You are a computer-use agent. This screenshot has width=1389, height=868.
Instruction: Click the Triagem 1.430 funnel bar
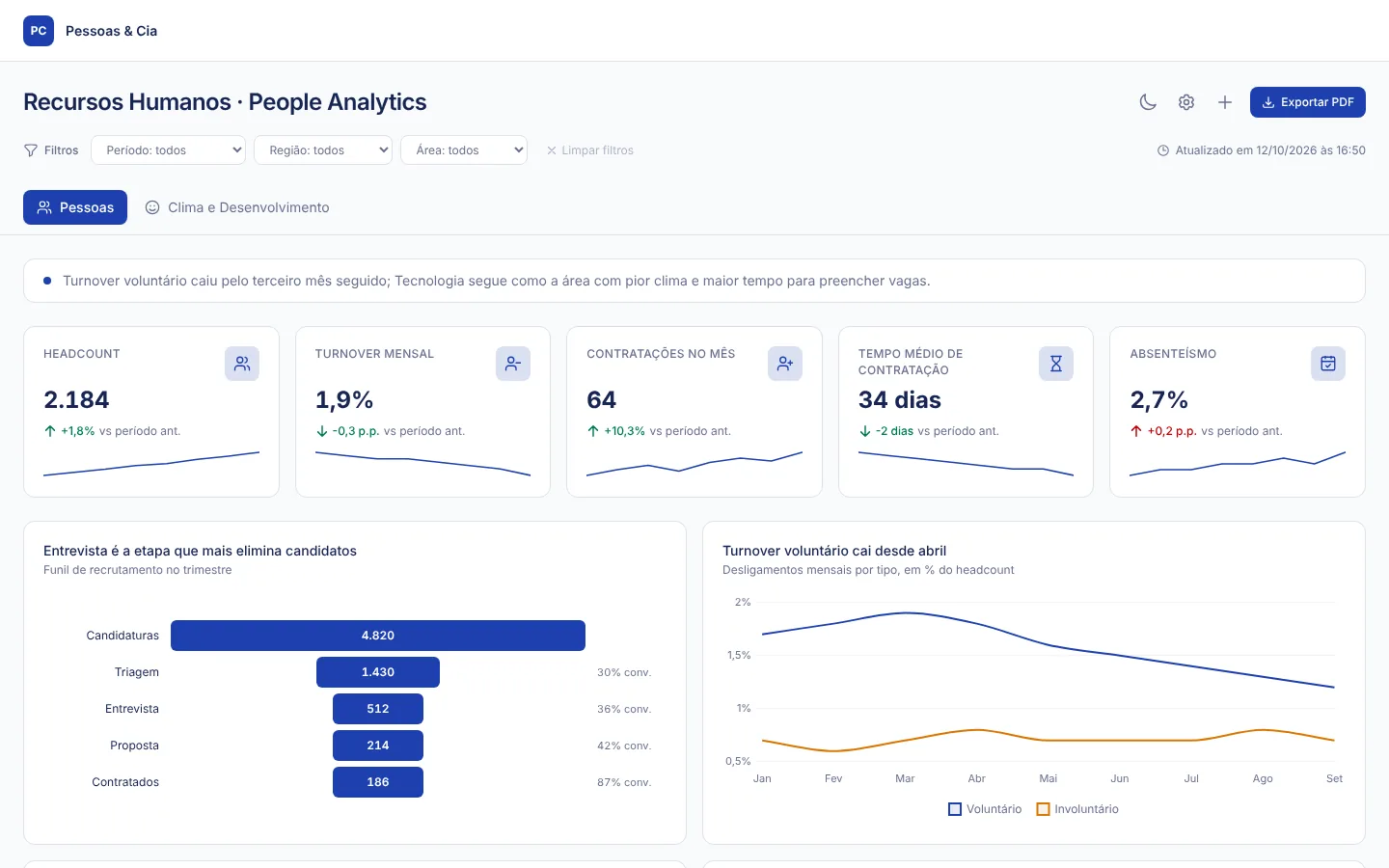(x=378, y=672)
